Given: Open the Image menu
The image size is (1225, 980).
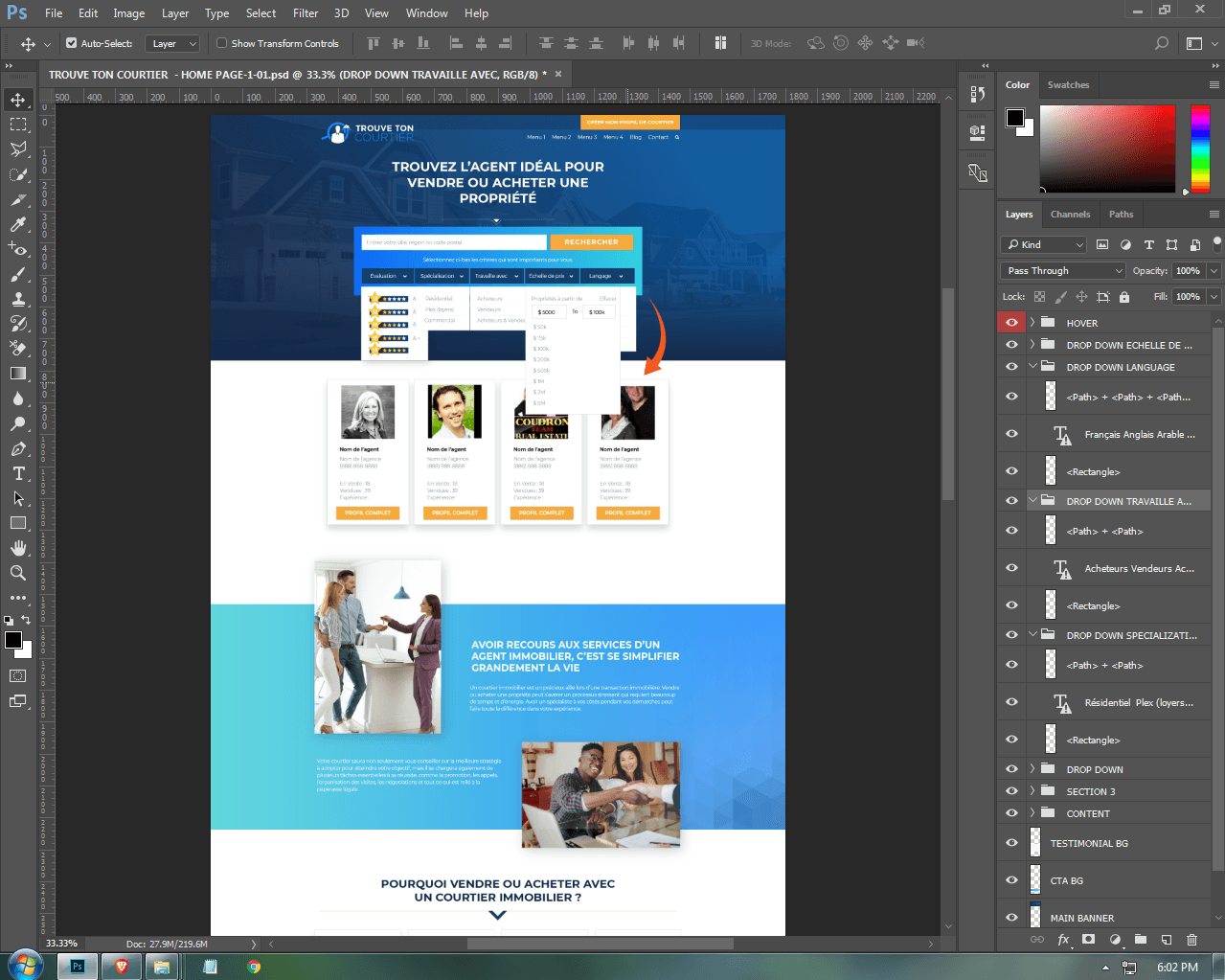Looking at the screenshot, I should 129,13.
